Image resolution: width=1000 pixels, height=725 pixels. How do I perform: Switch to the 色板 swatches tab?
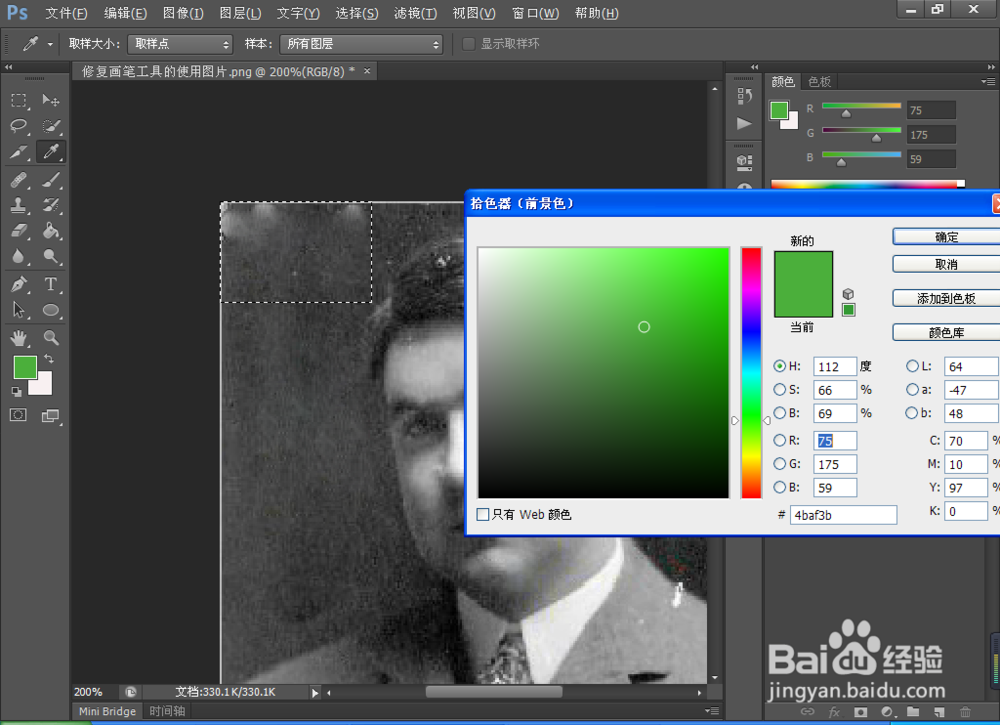click(820, 82)
